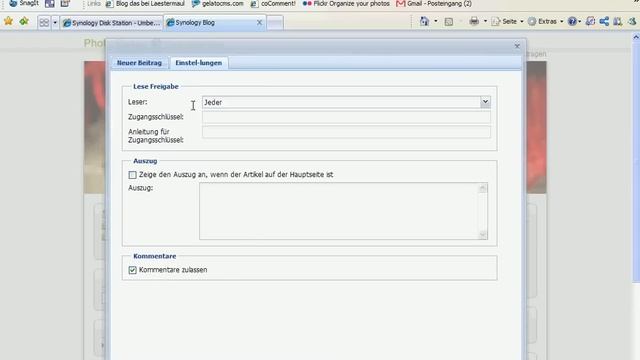Image resolution: width=640 pixels, height=360 pixels.
Task: Click the Zugangsschlüssel input field
Action: (346, 117)
